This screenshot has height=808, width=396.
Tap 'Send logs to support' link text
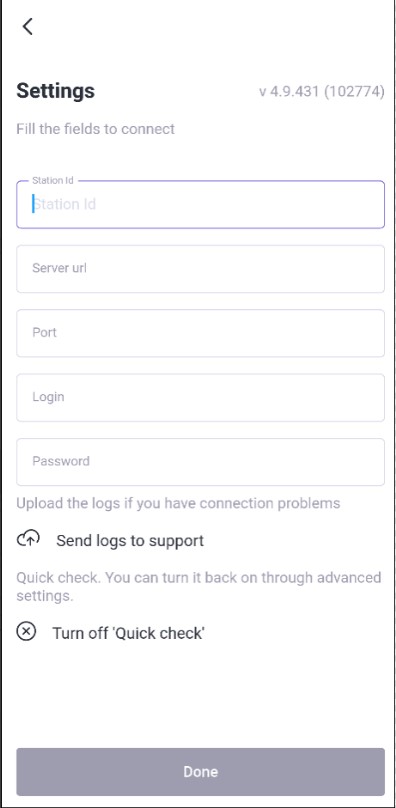[130, 541]
